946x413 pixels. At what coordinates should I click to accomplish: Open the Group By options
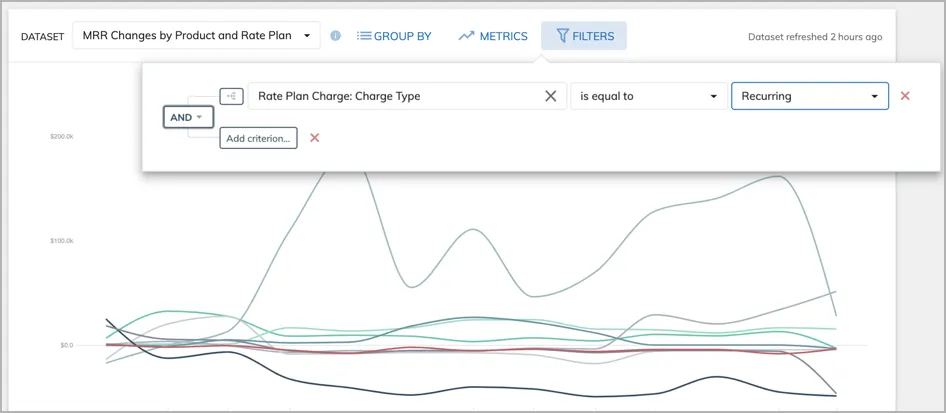coord(394,36)
